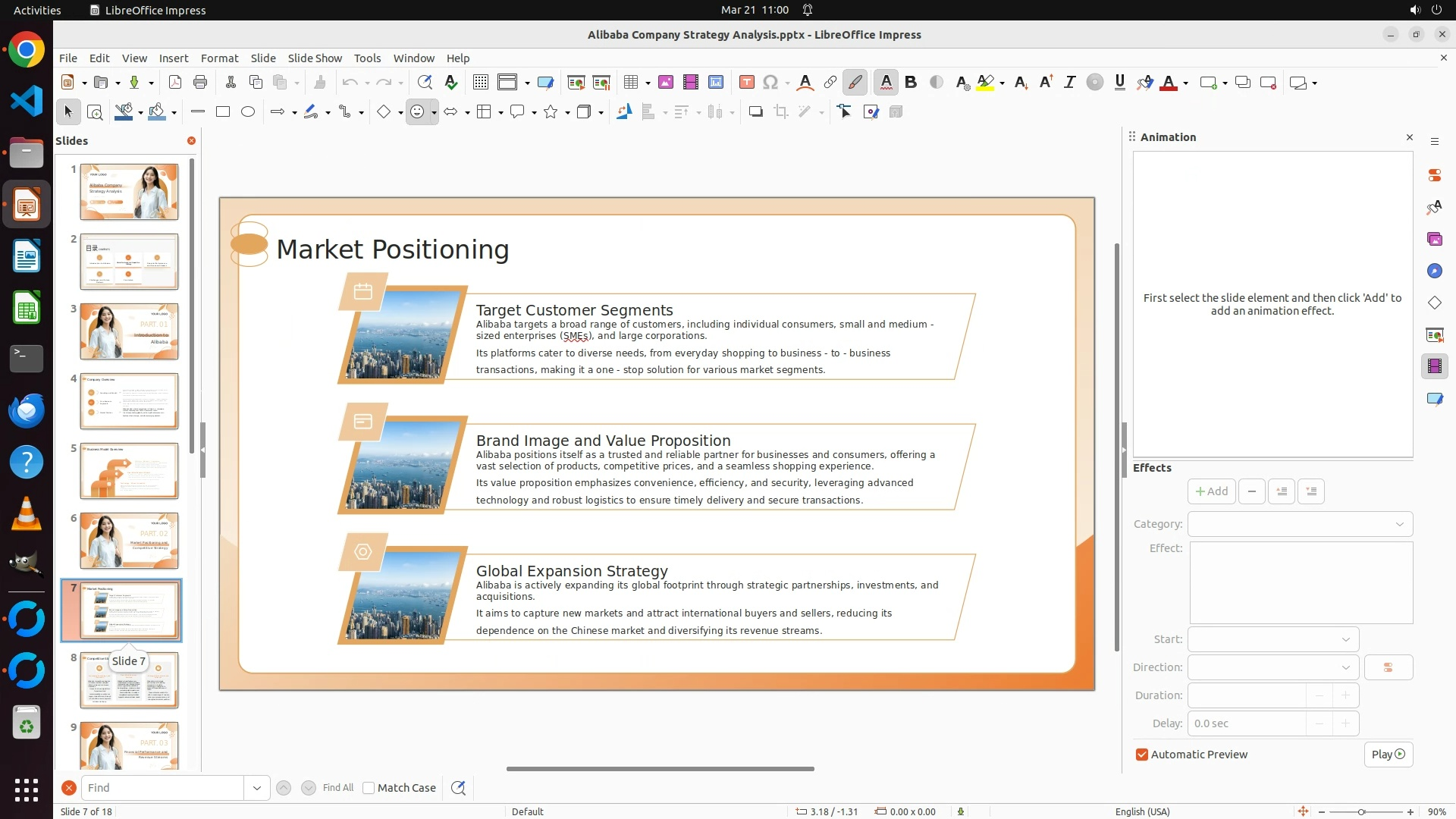This screenshot has height=819, width=1456.
Task: Expand the Category dropdown in Animation panel
Action: (1300, 524)
